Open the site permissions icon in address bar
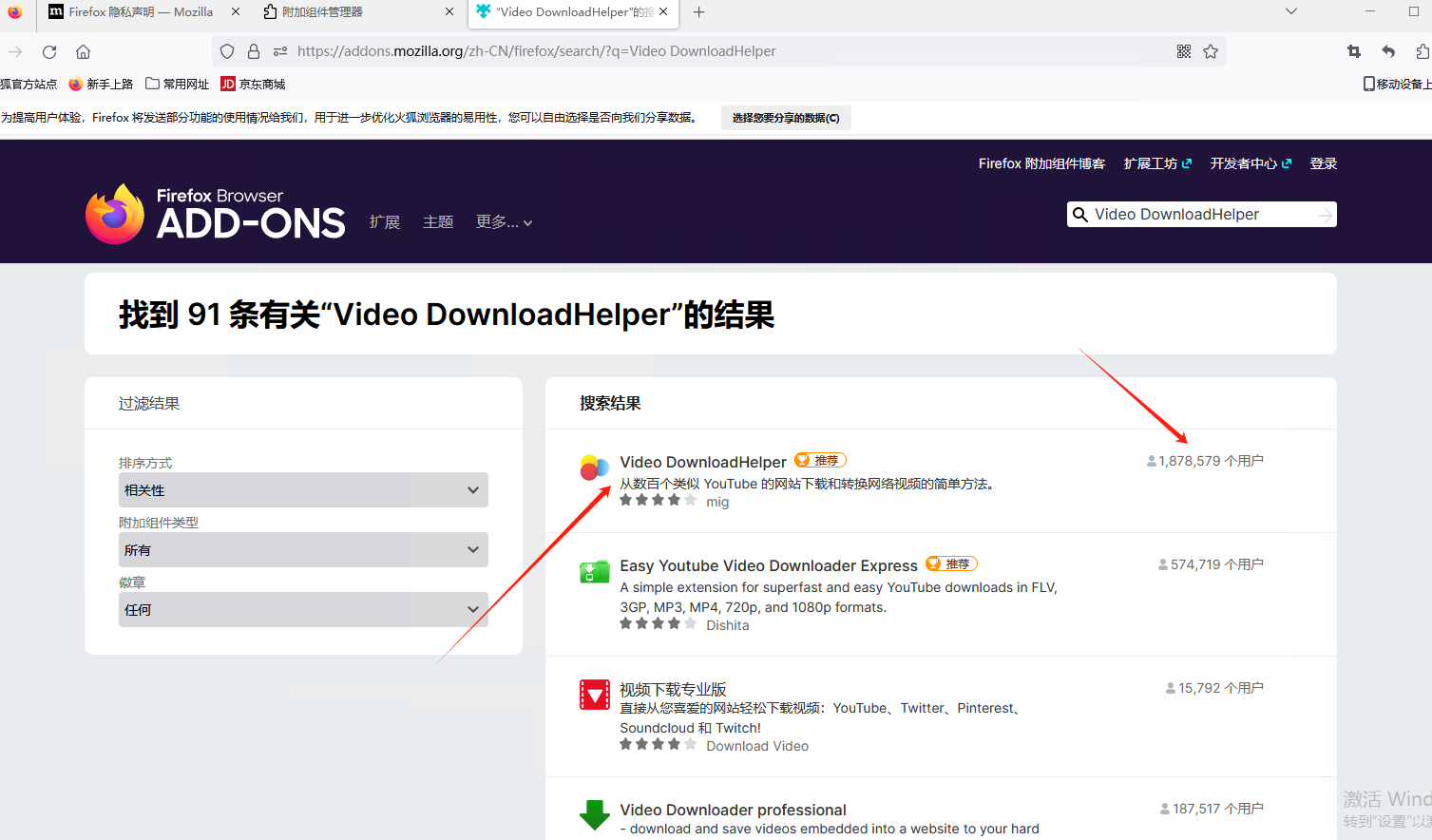Screen dimensions: 1432x840 (x=280, y=51)
